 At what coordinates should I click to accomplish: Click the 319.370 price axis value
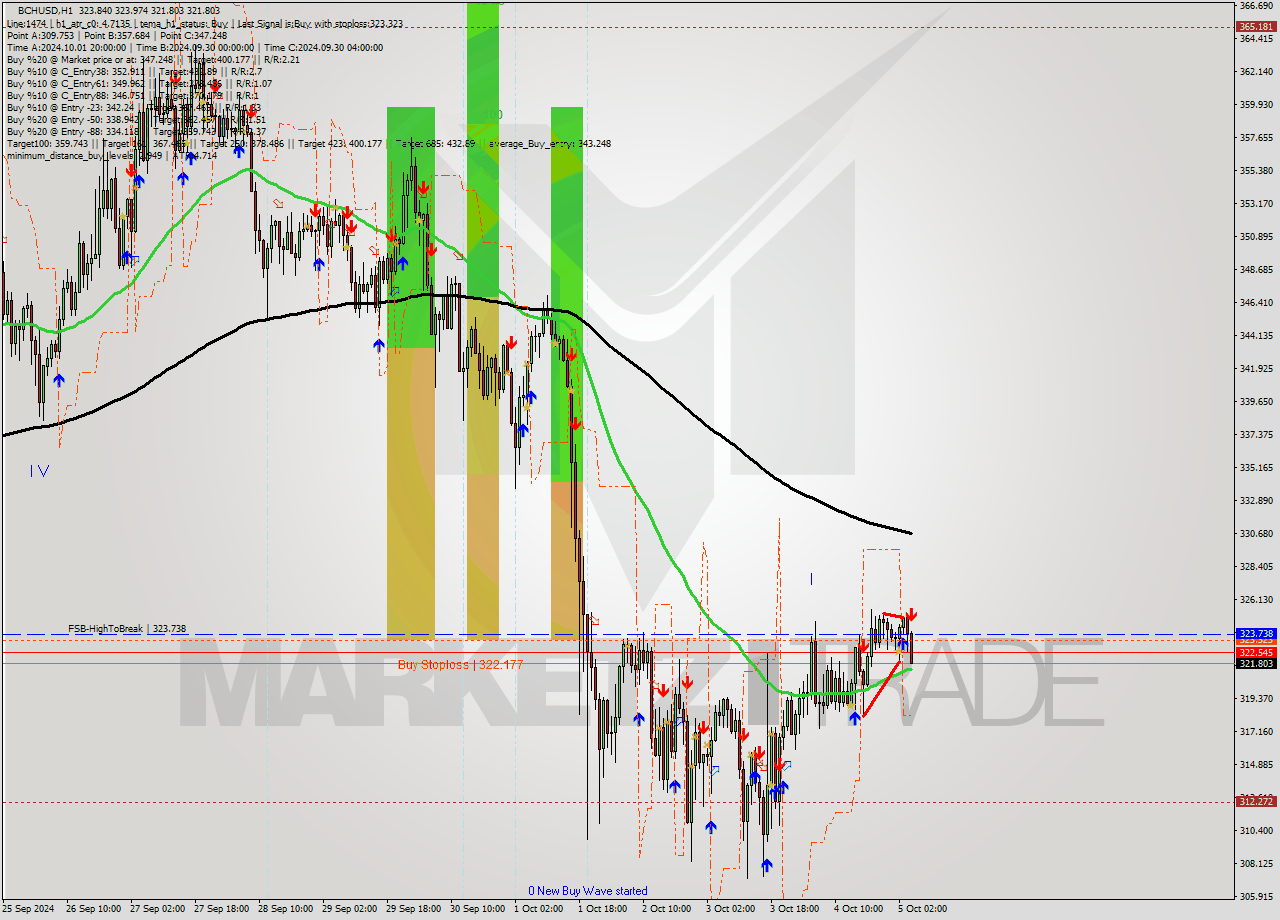click(1255, 699)
